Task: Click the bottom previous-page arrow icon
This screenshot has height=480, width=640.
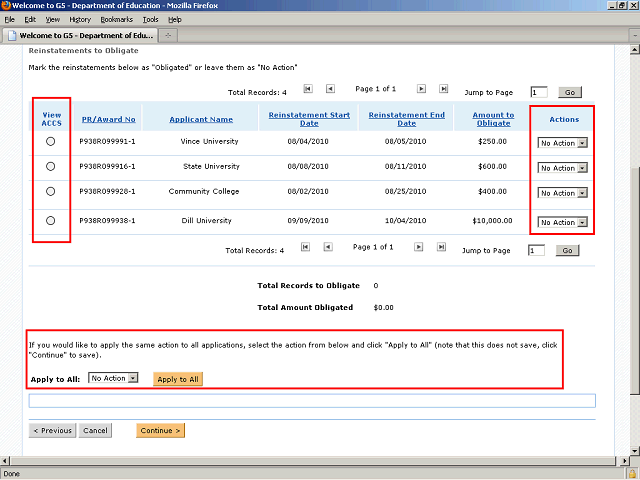Action: coord(329,246)
